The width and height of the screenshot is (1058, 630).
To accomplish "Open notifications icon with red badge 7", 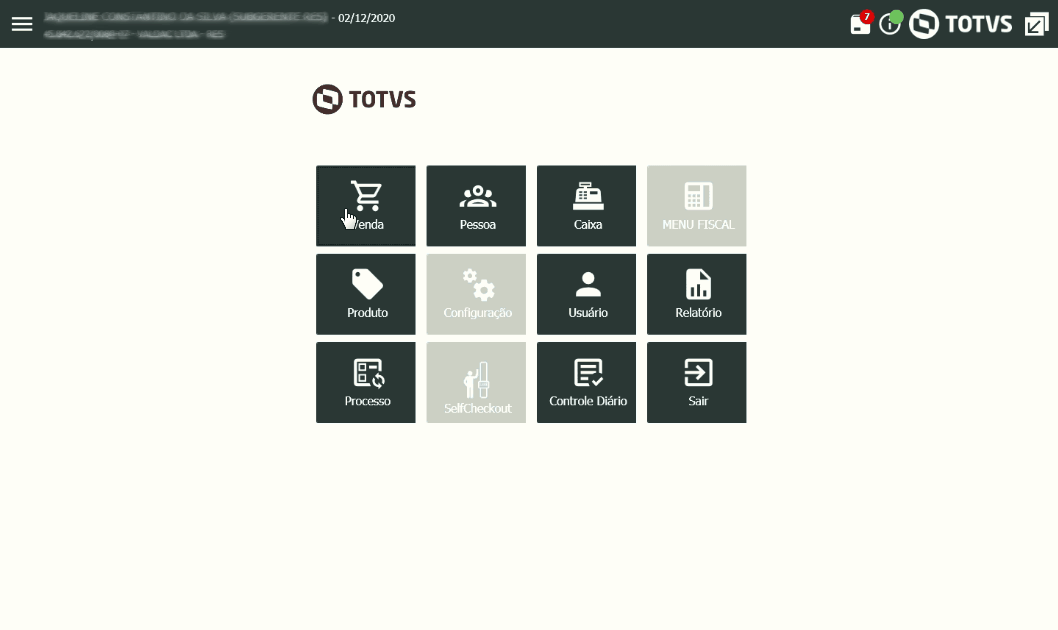I will coord(861,24).
